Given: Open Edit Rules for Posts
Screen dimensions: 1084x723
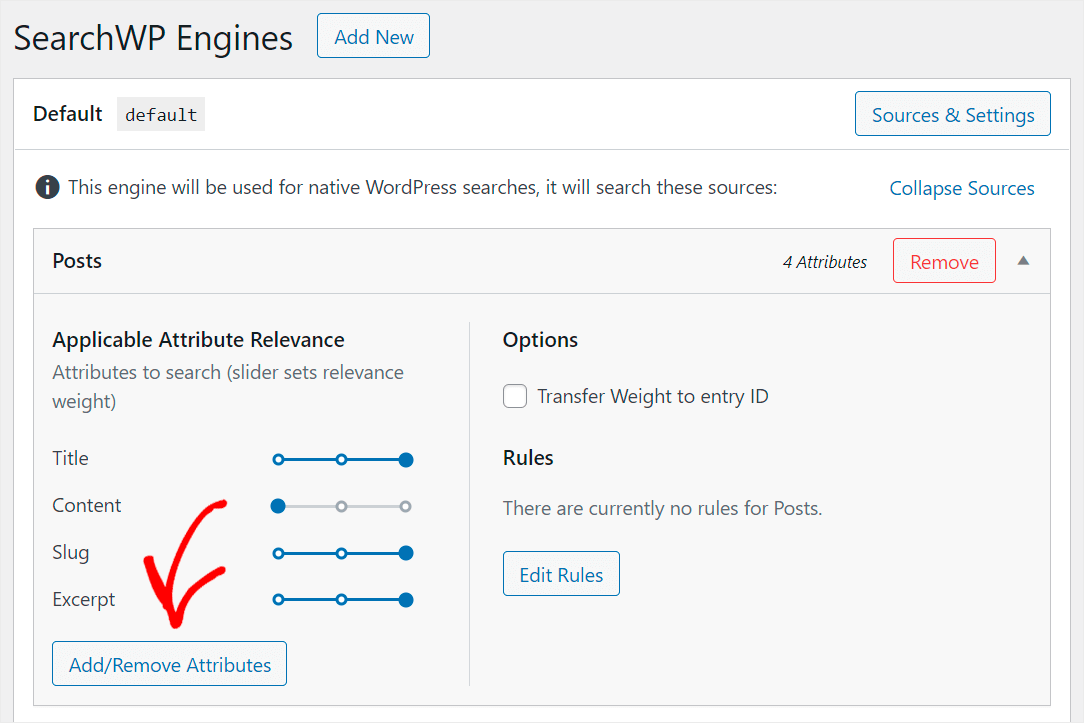Looking at the screenshot, I should point(561,574).
